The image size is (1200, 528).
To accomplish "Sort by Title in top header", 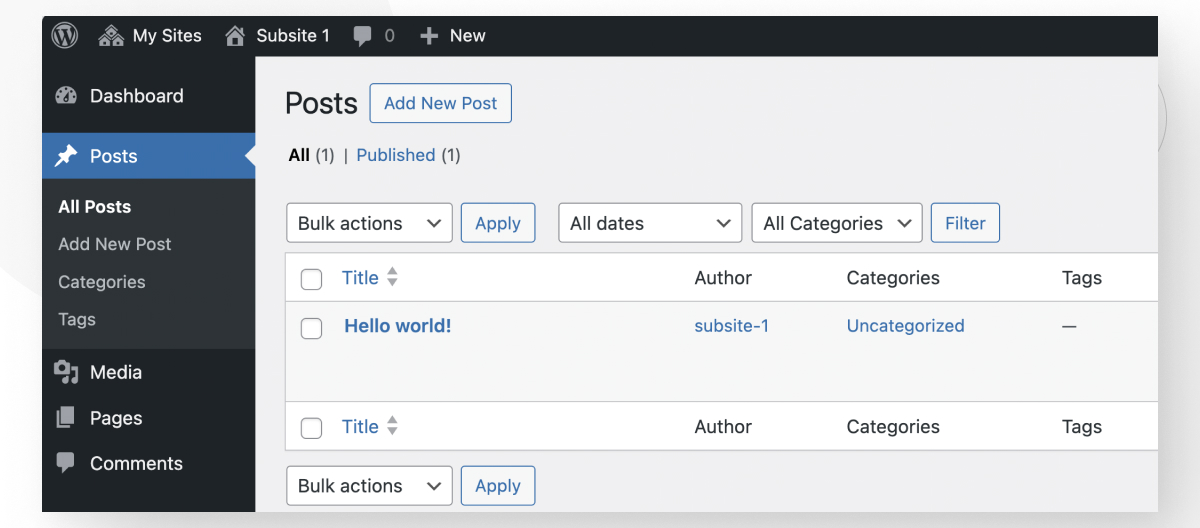I will [360, 278].
